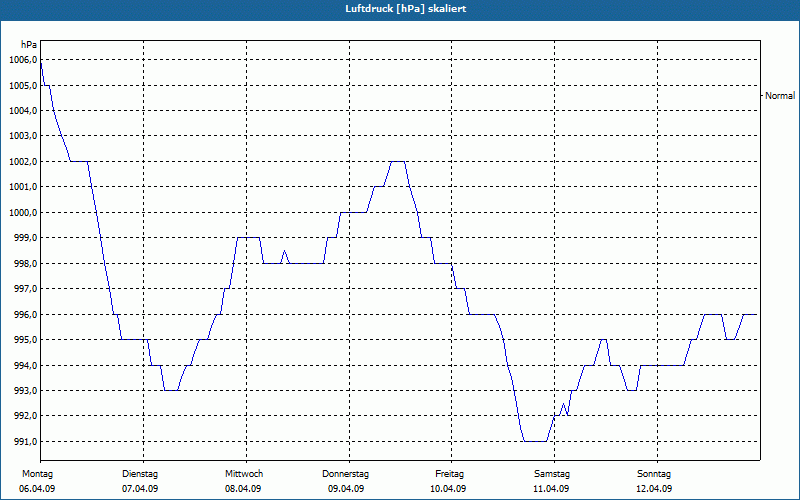Select the 'Montag' day label
The image size is (800, 500).
point(37,474)
